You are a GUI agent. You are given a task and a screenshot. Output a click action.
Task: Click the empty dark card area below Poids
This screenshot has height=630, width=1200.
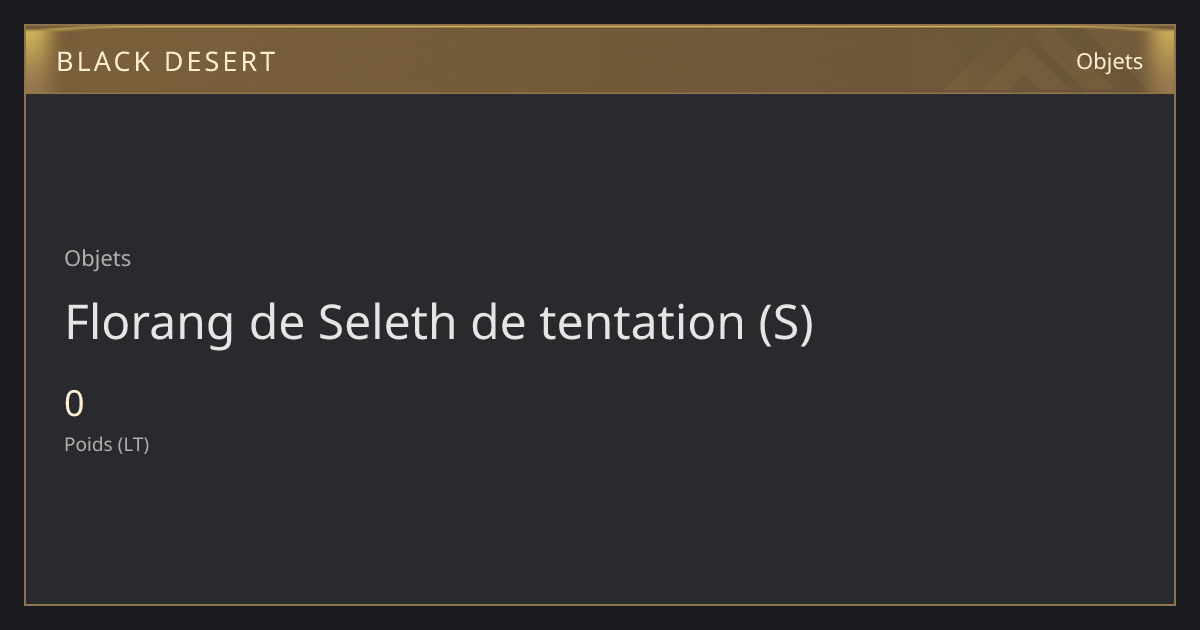pyautogui.click(x=600, y=530)
